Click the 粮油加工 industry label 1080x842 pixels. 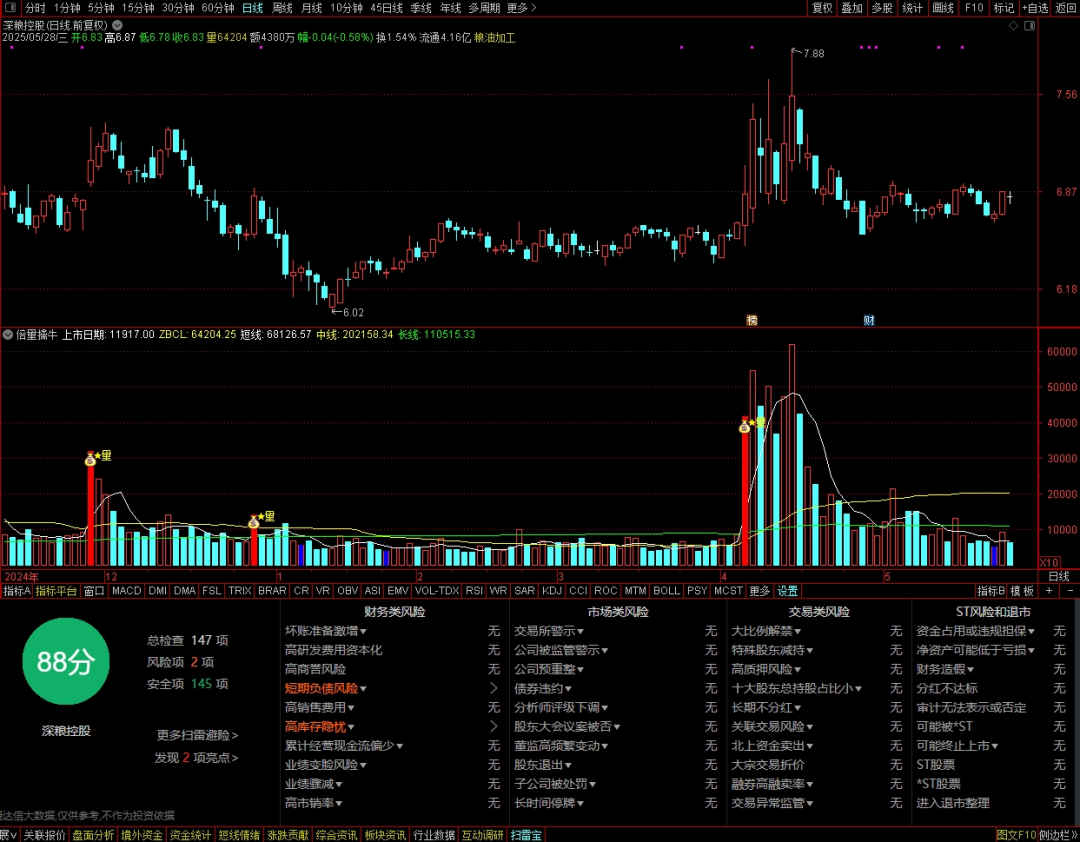(x=495, y=37)
